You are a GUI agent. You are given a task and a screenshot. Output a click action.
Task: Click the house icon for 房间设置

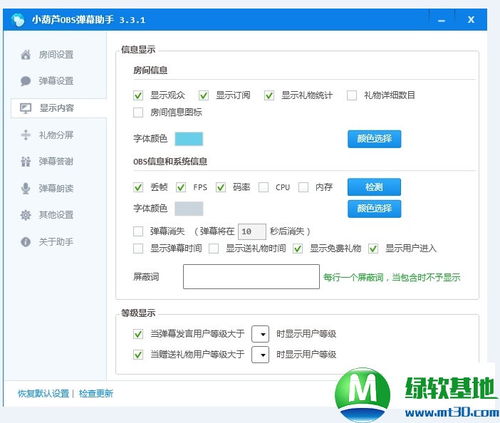coord(26,54)
